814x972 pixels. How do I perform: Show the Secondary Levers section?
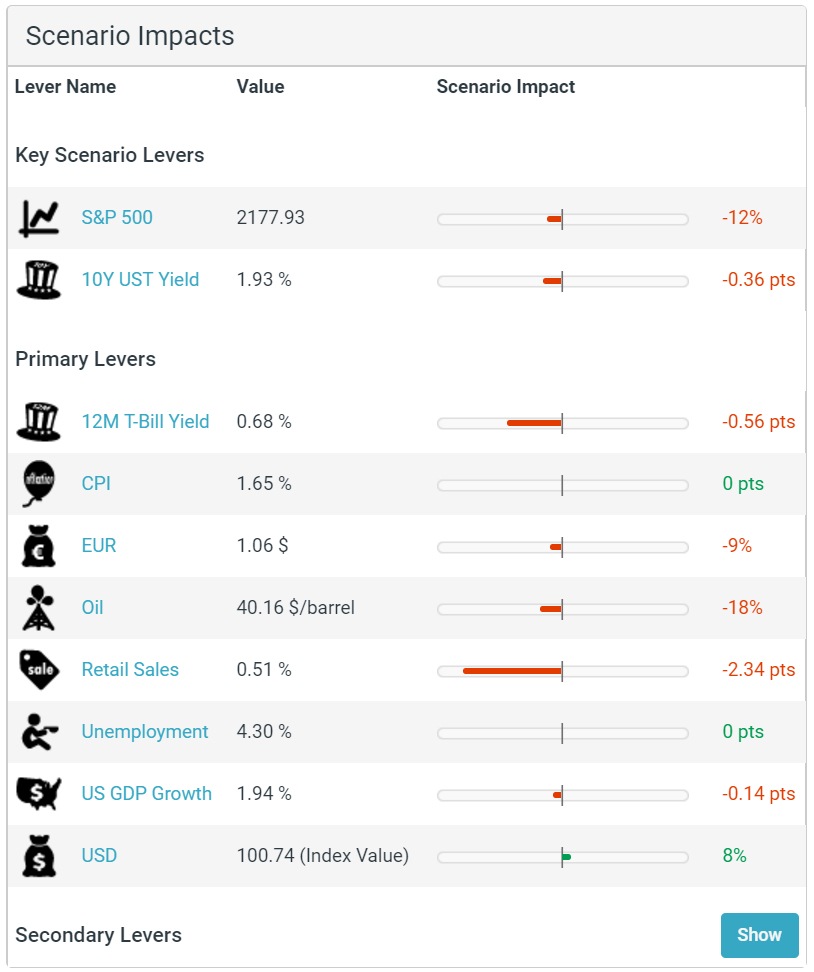759,935
